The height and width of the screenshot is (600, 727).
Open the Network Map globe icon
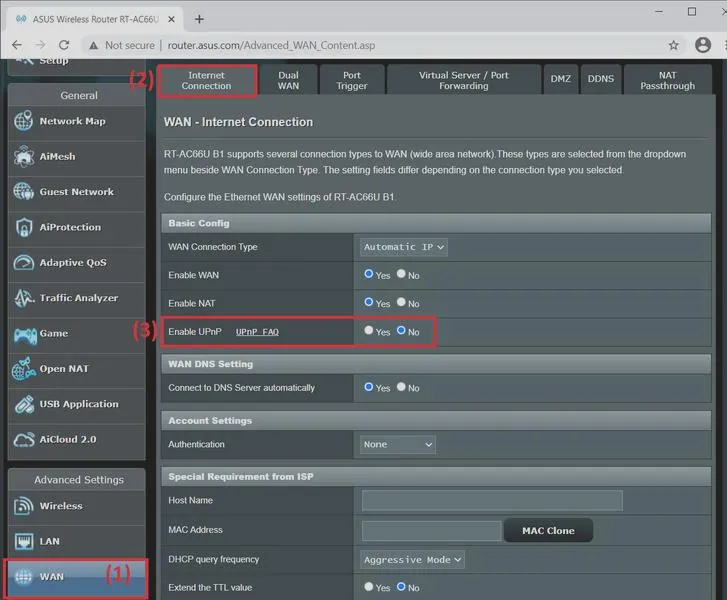(x=23, y=121)
